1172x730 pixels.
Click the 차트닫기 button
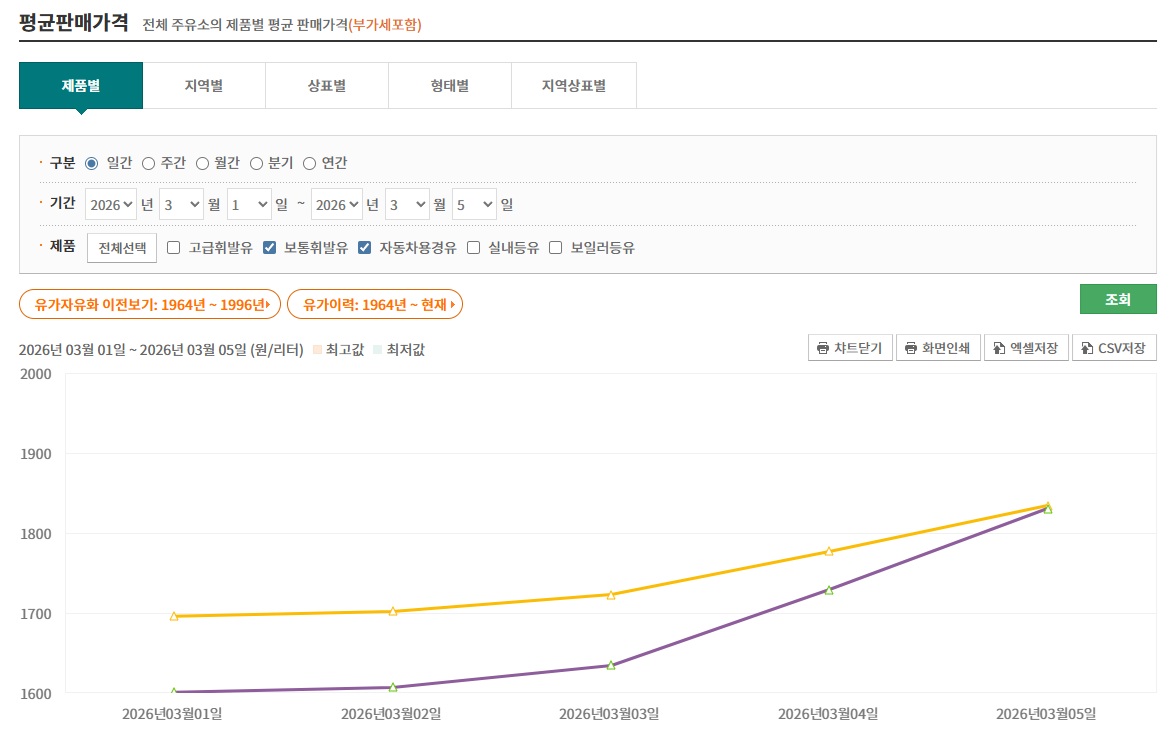tap(851, 348)
